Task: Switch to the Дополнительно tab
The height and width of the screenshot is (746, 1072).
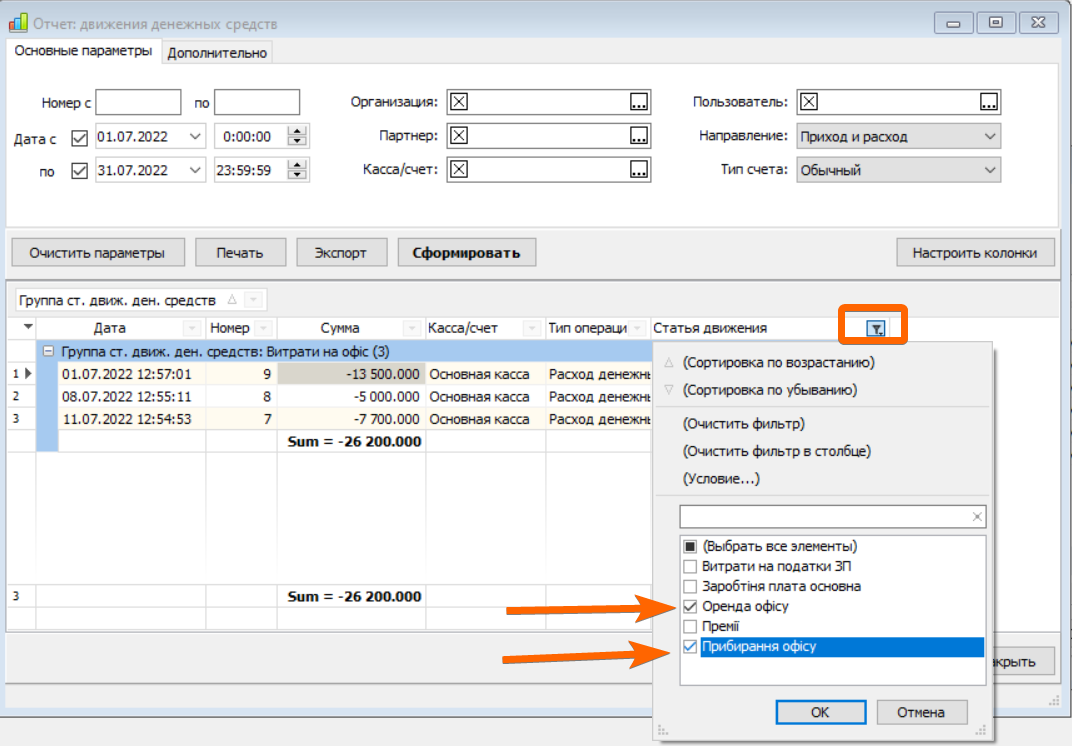Action: click(217, 53)
